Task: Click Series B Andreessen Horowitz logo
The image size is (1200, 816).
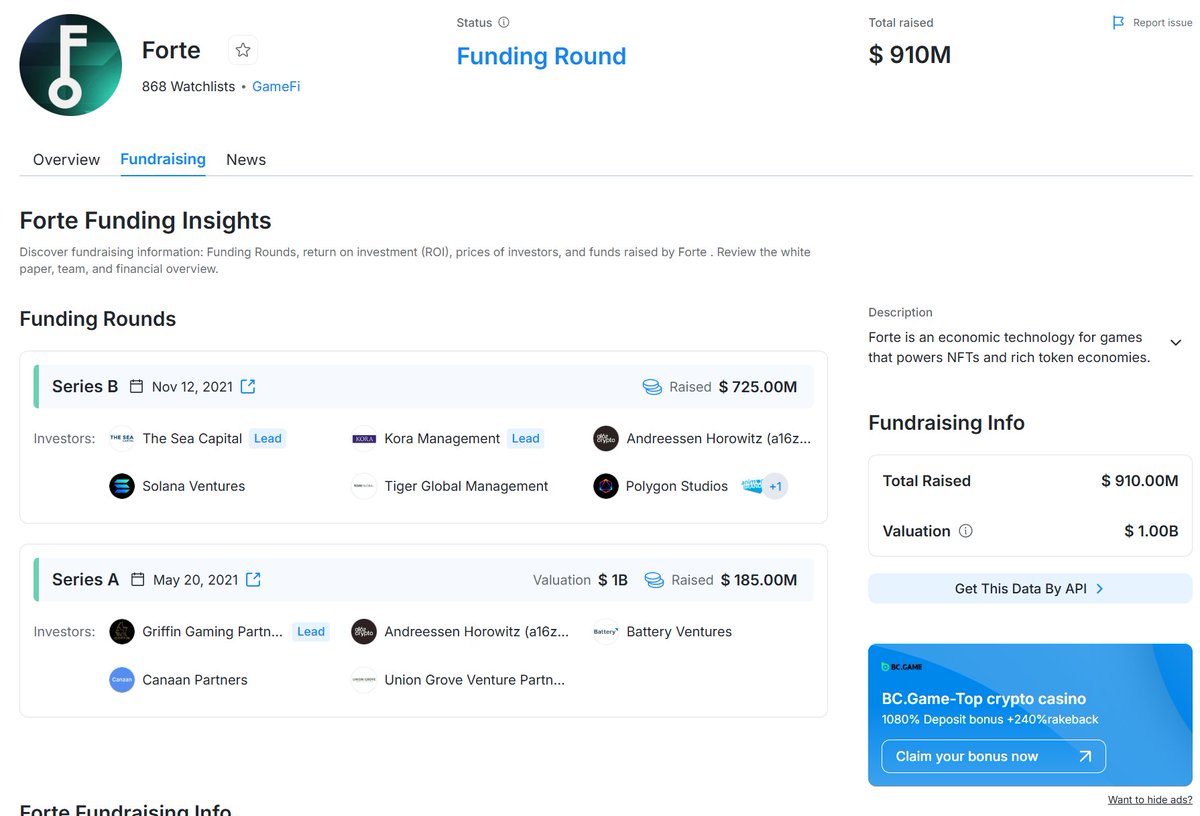Action: [606, 438]
